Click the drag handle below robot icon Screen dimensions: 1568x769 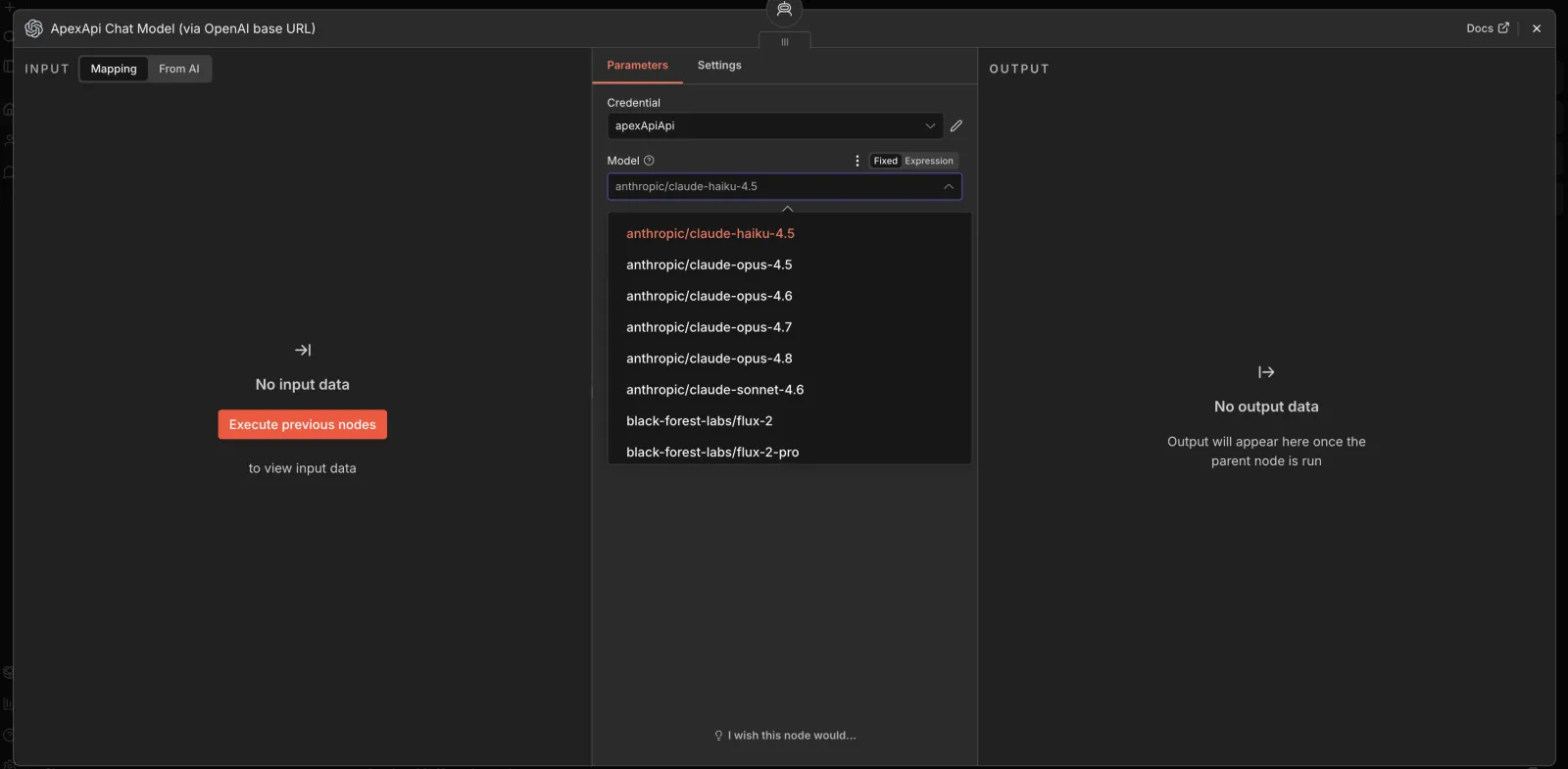784,41
